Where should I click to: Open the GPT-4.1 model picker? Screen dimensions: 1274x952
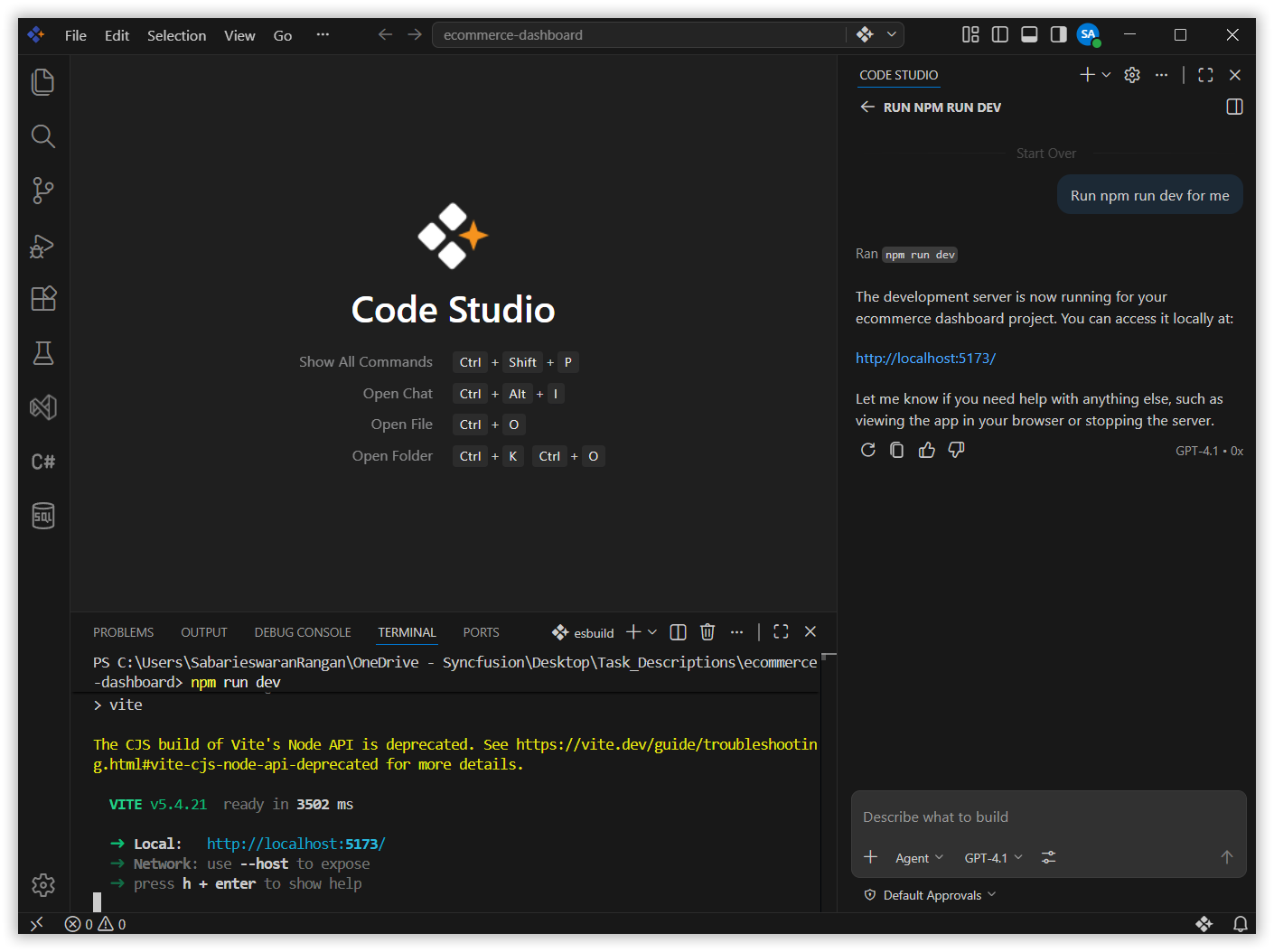pos(993,858)
